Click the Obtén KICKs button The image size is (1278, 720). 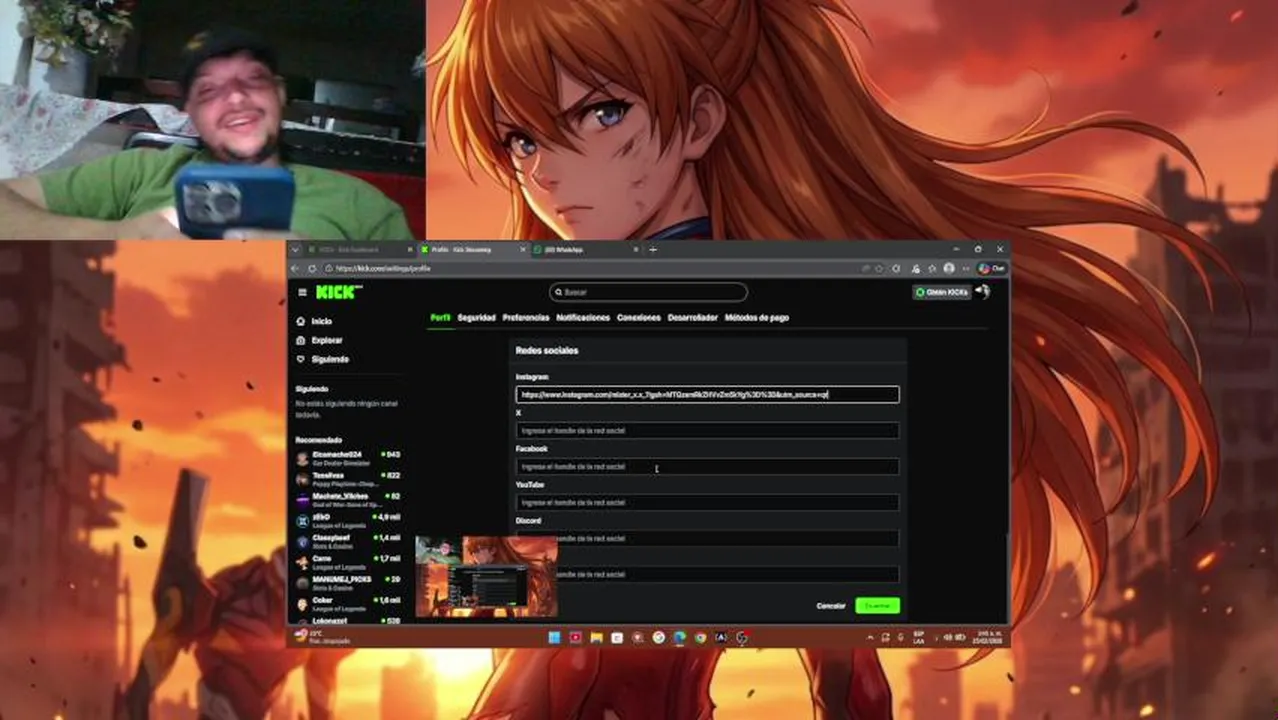(x=942, y=292)
